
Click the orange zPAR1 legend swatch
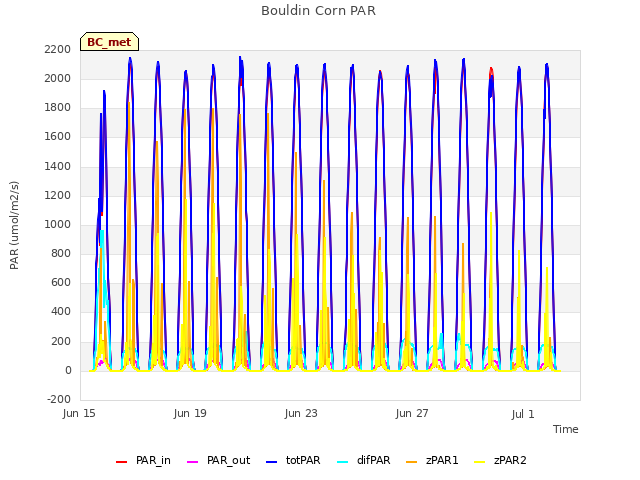412,462
